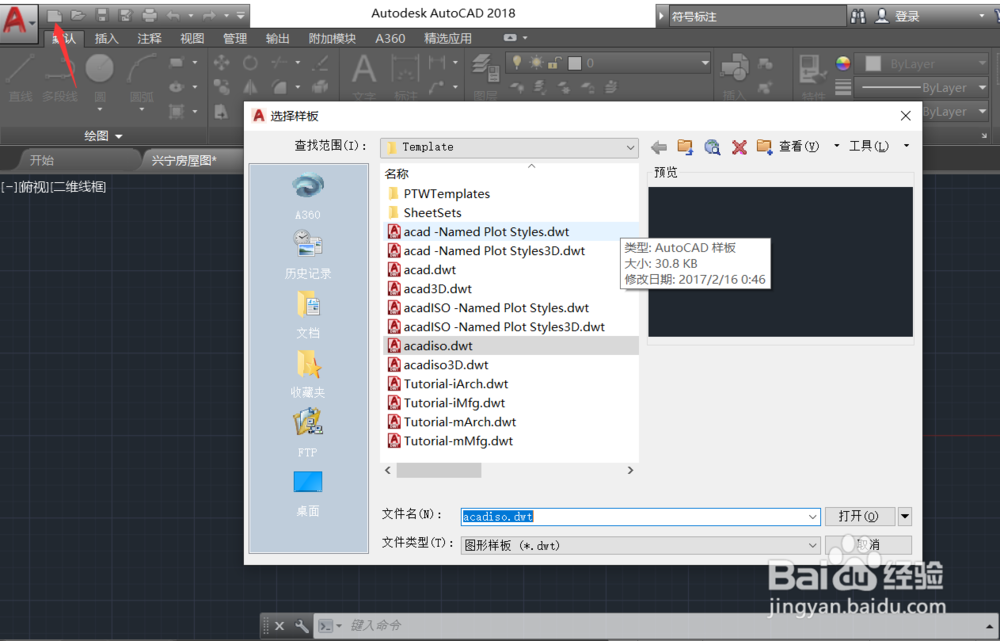Click the Plot printer icon in quick access toolbar
This screenshot has width=1000, height=641.
point(149,15)
